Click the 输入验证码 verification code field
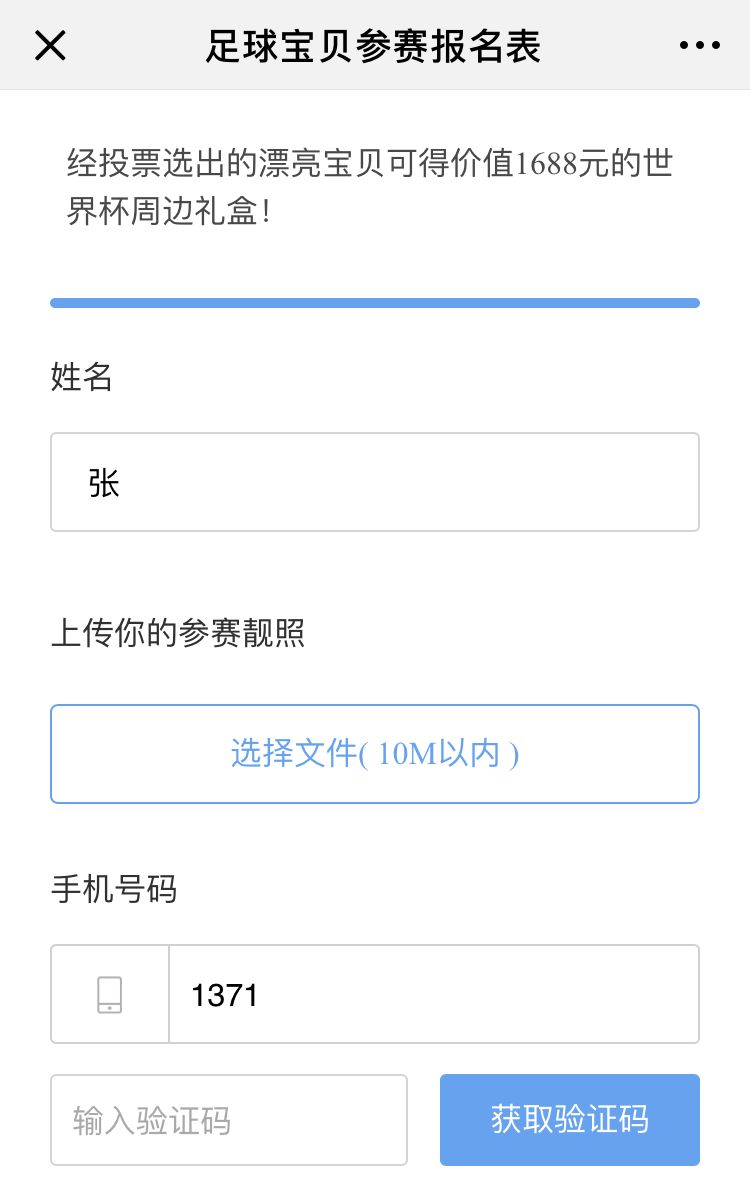The height and width of the screenshot is (1181, 750). tap(229, 1119)
